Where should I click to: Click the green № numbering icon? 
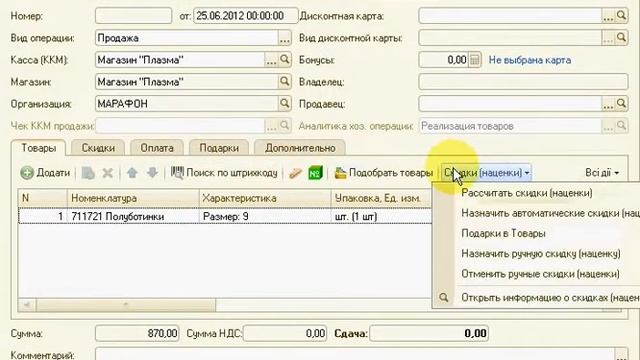click(x=315, y=173)
